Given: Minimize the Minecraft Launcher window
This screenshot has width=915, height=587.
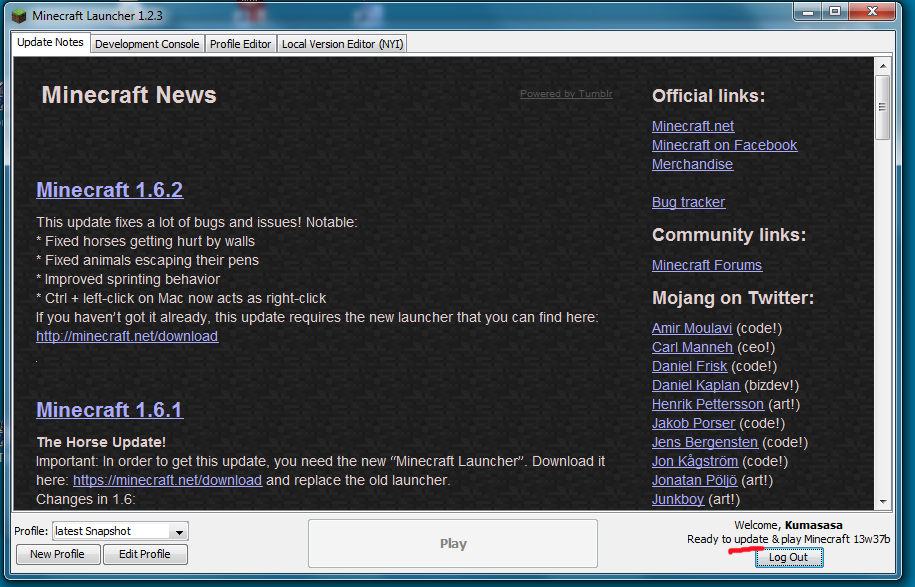Looking at the screenshot, I should tap(808, 12).
